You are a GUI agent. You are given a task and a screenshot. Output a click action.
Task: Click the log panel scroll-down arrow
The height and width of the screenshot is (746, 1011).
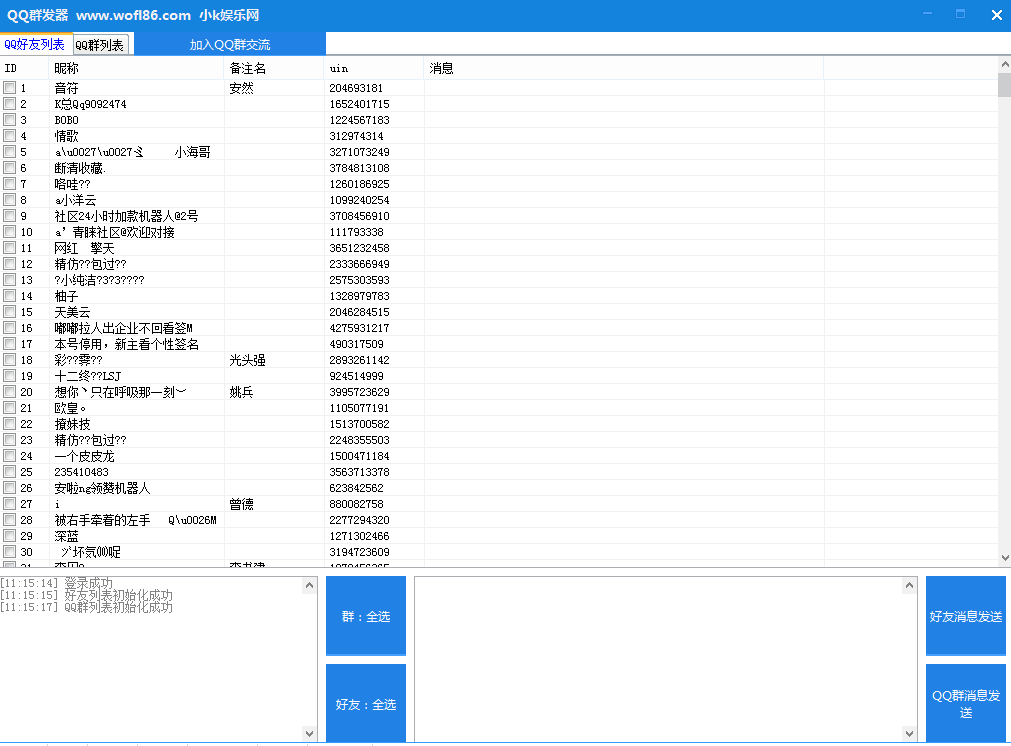(309, 733)
